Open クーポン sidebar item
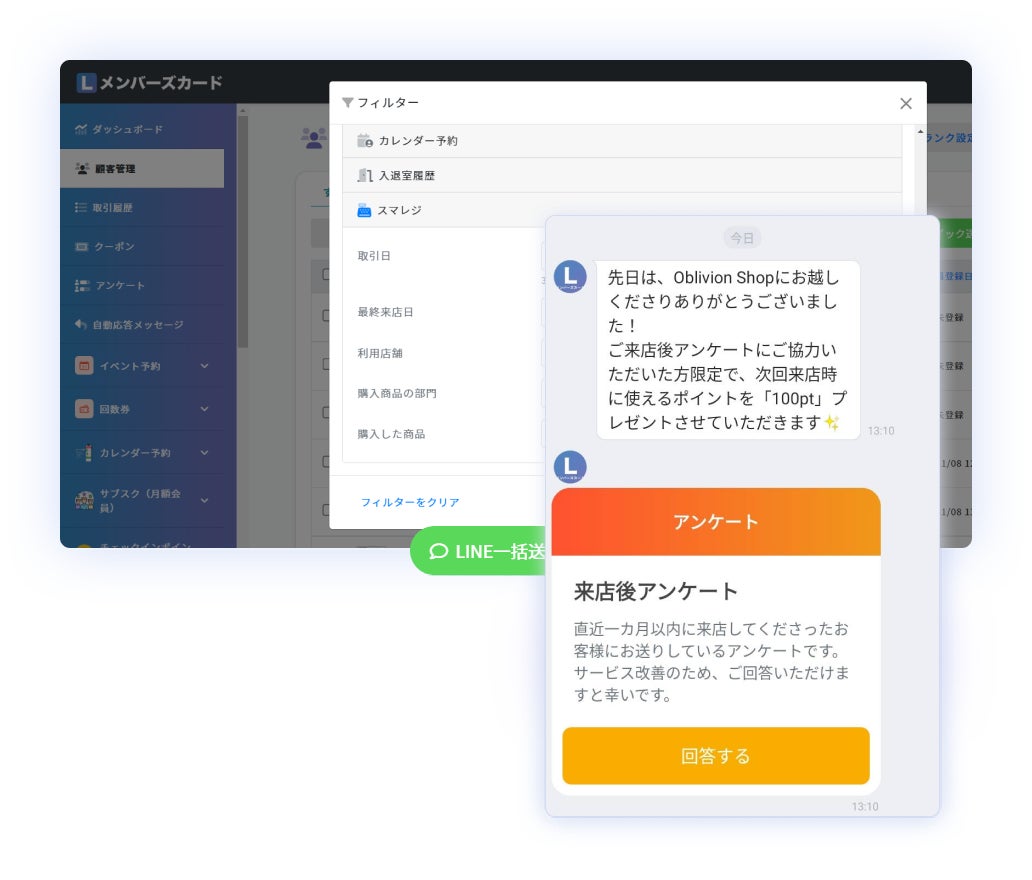 tap(142, 246)
